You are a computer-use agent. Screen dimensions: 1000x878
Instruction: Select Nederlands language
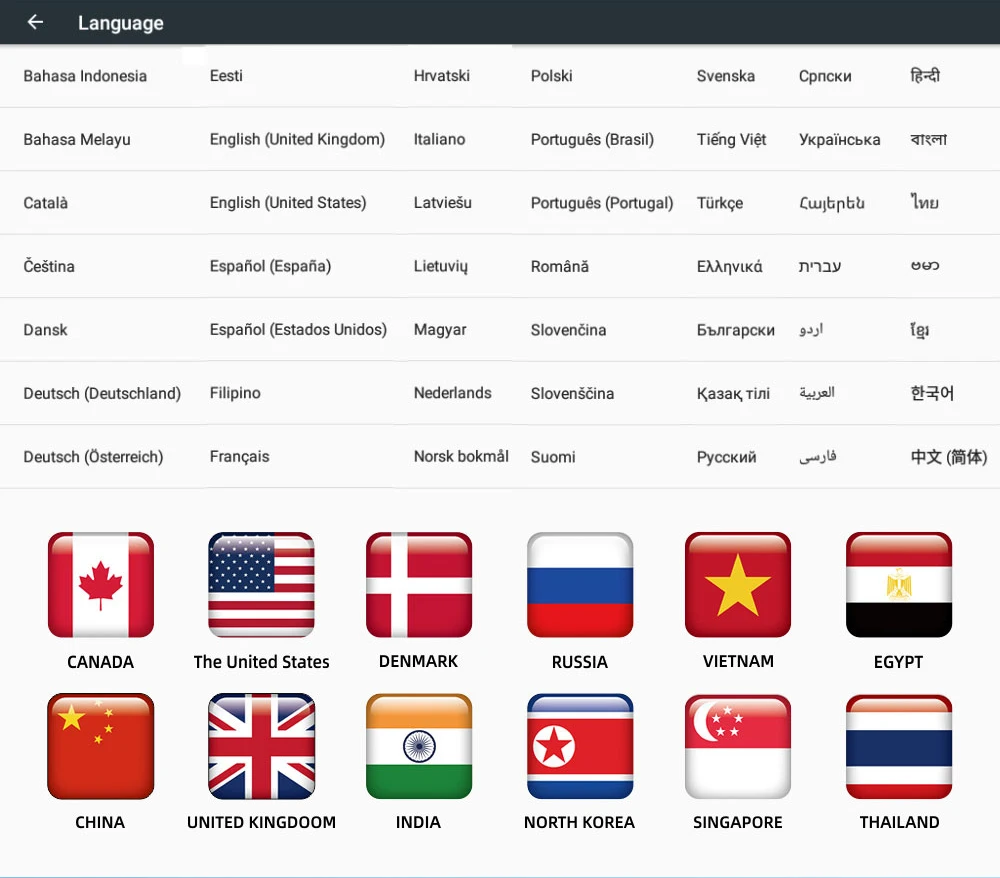tap(452, 393)
